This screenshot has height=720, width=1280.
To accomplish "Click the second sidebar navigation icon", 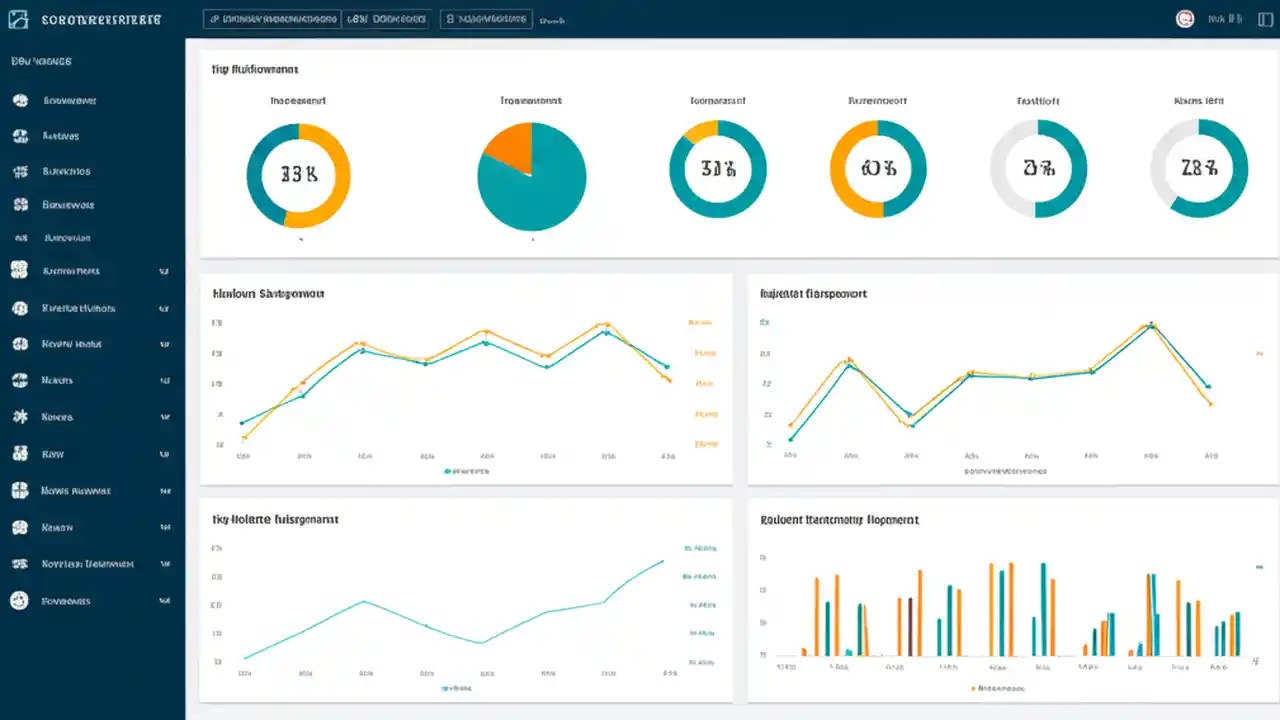I will click(x=22, y=135).
